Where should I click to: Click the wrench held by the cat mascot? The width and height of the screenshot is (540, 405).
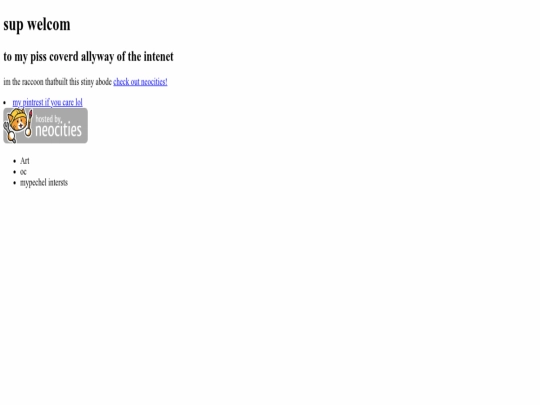10,134
